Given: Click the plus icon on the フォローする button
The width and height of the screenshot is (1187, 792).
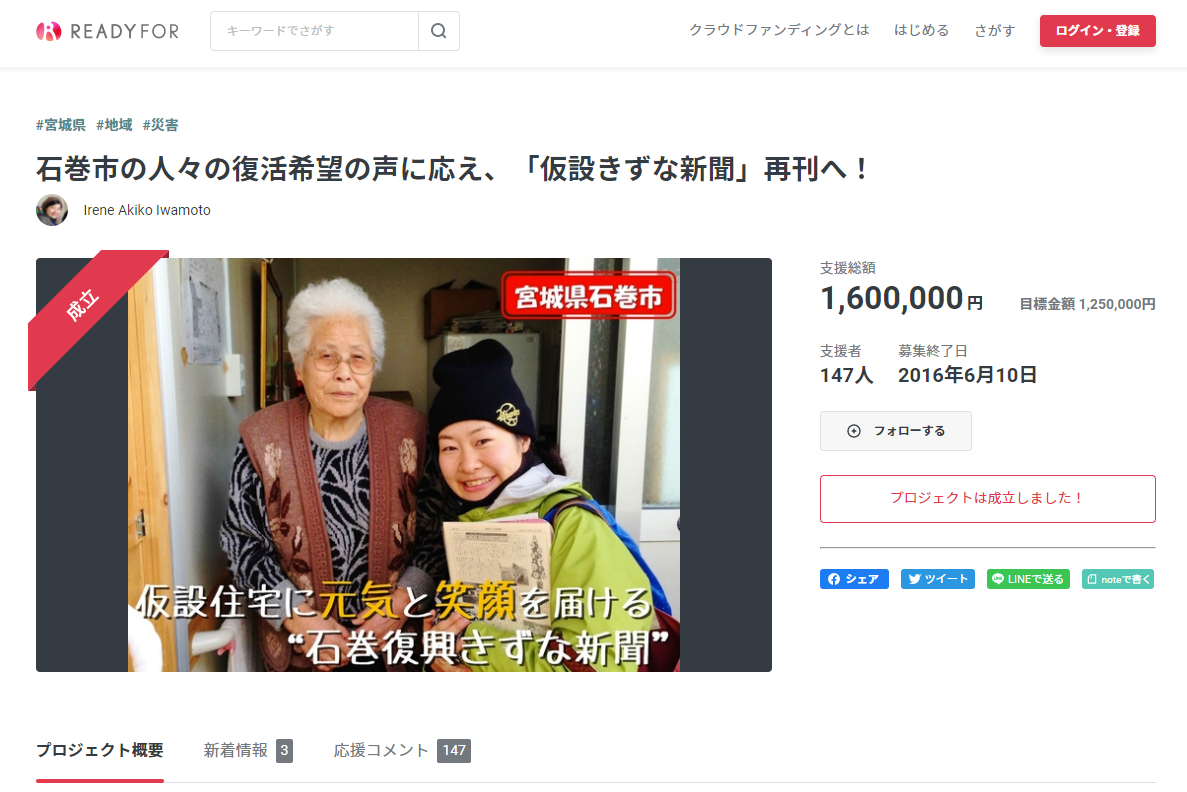Looking at the screenshot, I should [x=854, y=431].
